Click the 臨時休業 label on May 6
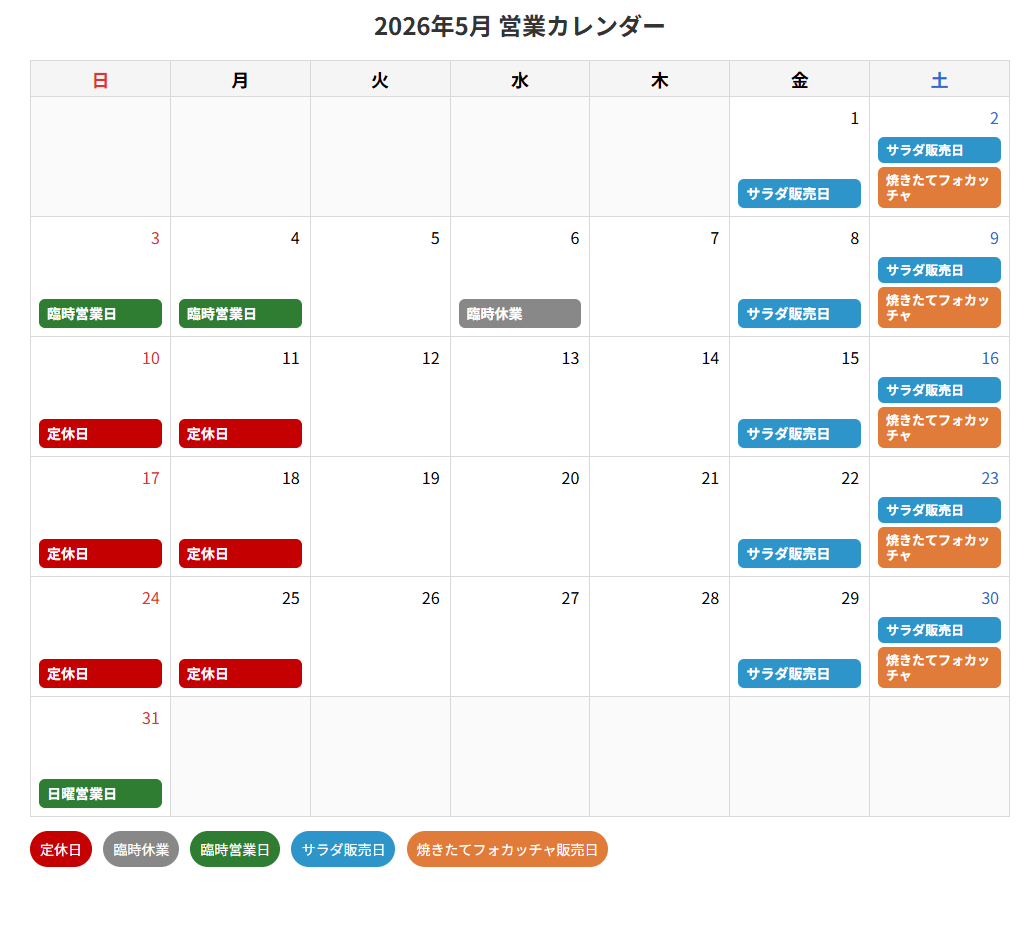Viewport: 1033px width, 948px height. click(520, 314)
